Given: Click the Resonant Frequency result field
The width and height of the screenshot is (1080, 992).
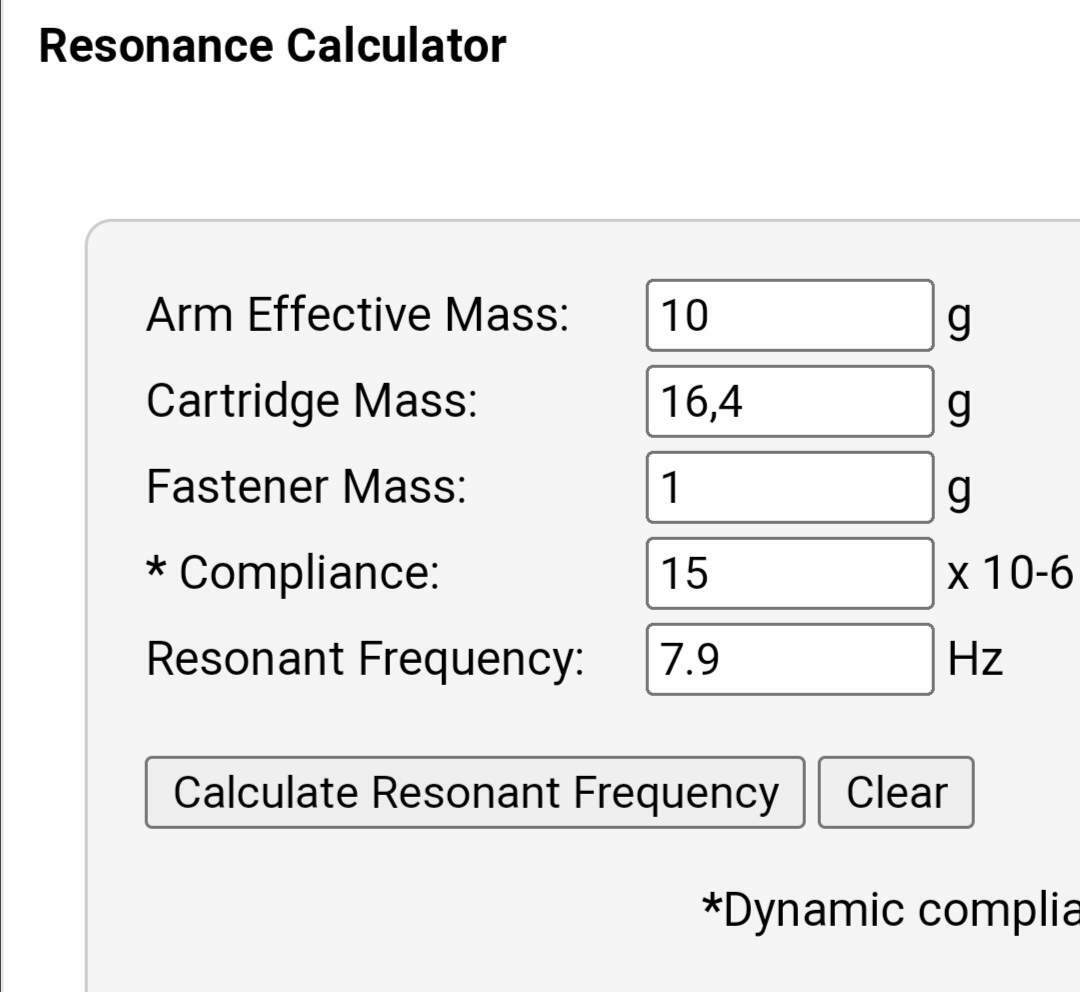Looking at the screenshot, I should (790, 659).
